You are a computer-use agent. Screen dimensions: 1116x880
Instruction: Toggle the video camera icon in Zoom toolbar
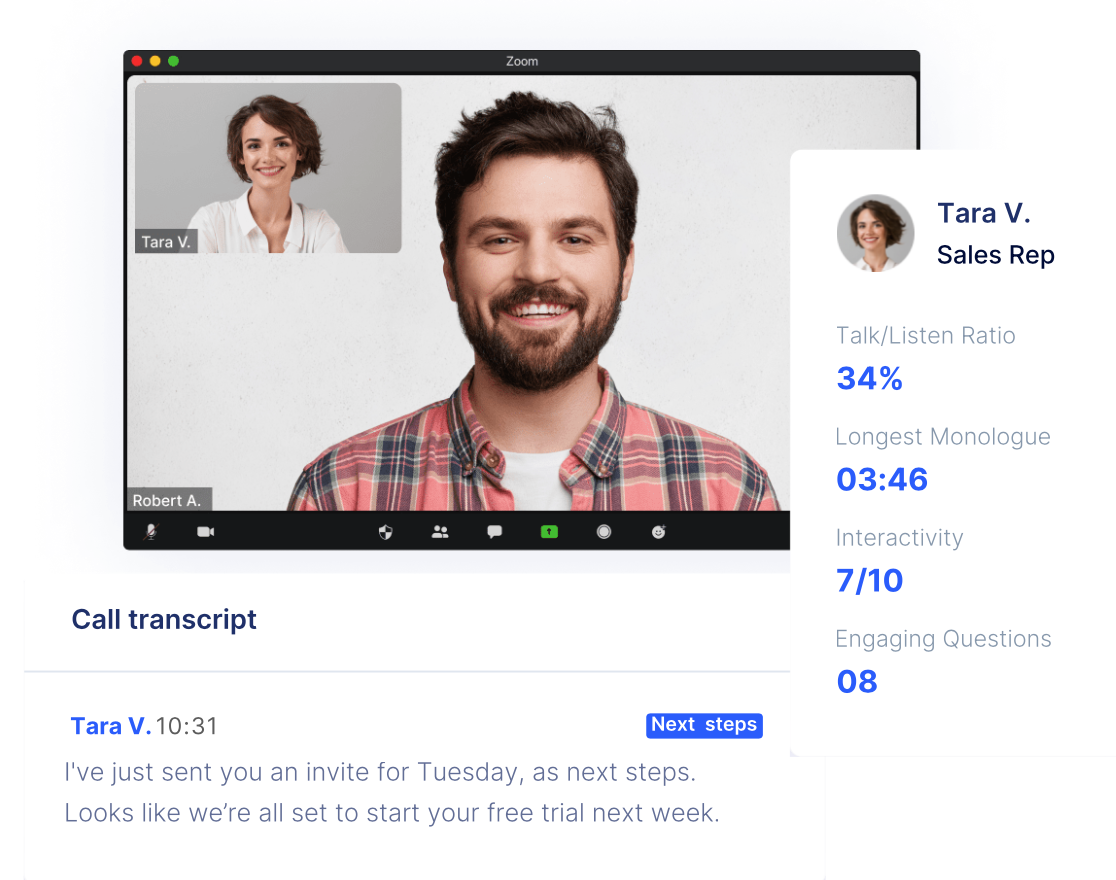[206, 532]
